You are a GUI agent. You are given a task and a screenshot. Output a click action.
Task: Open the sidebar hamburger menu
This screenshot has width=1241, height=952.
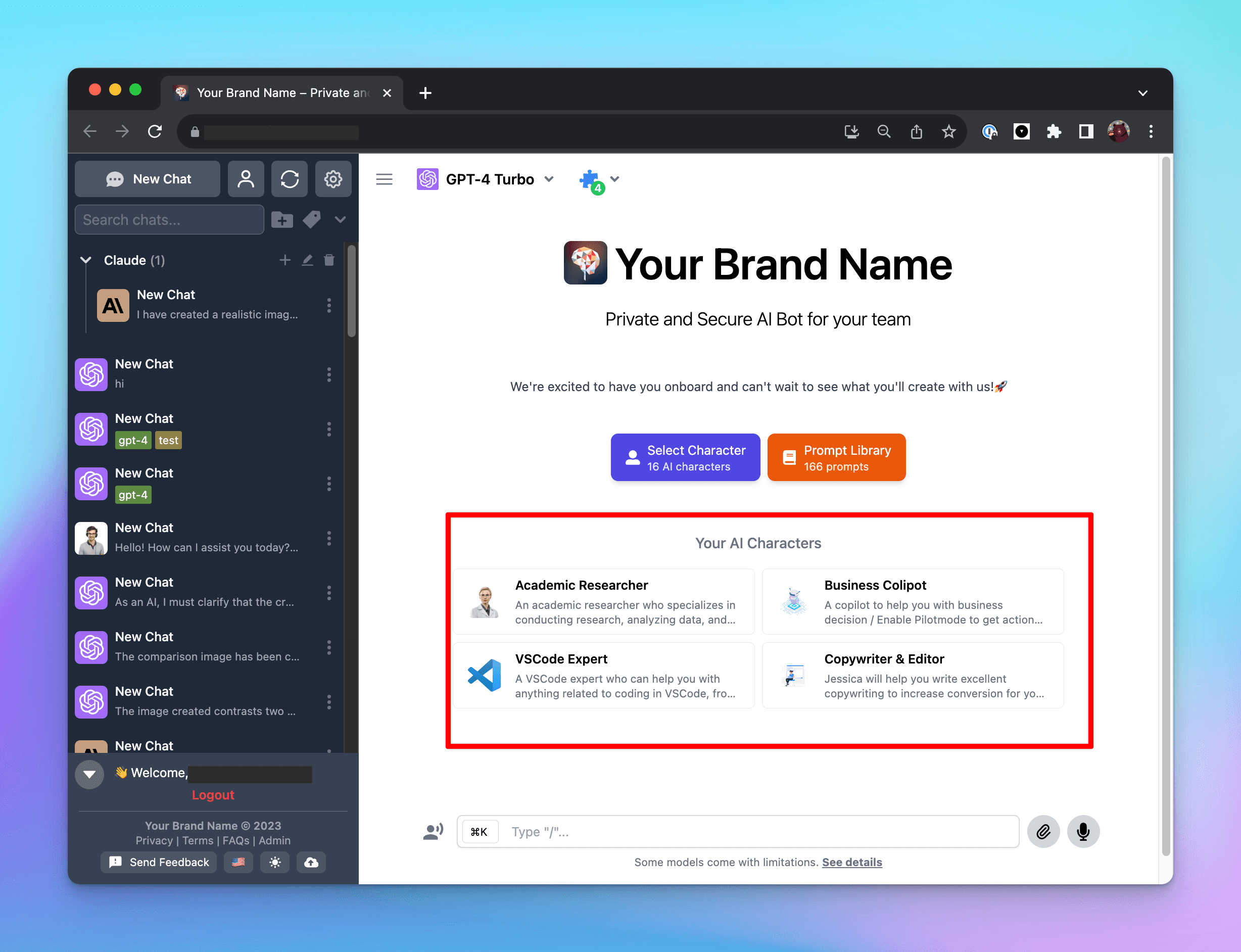[x=384, y=179]
